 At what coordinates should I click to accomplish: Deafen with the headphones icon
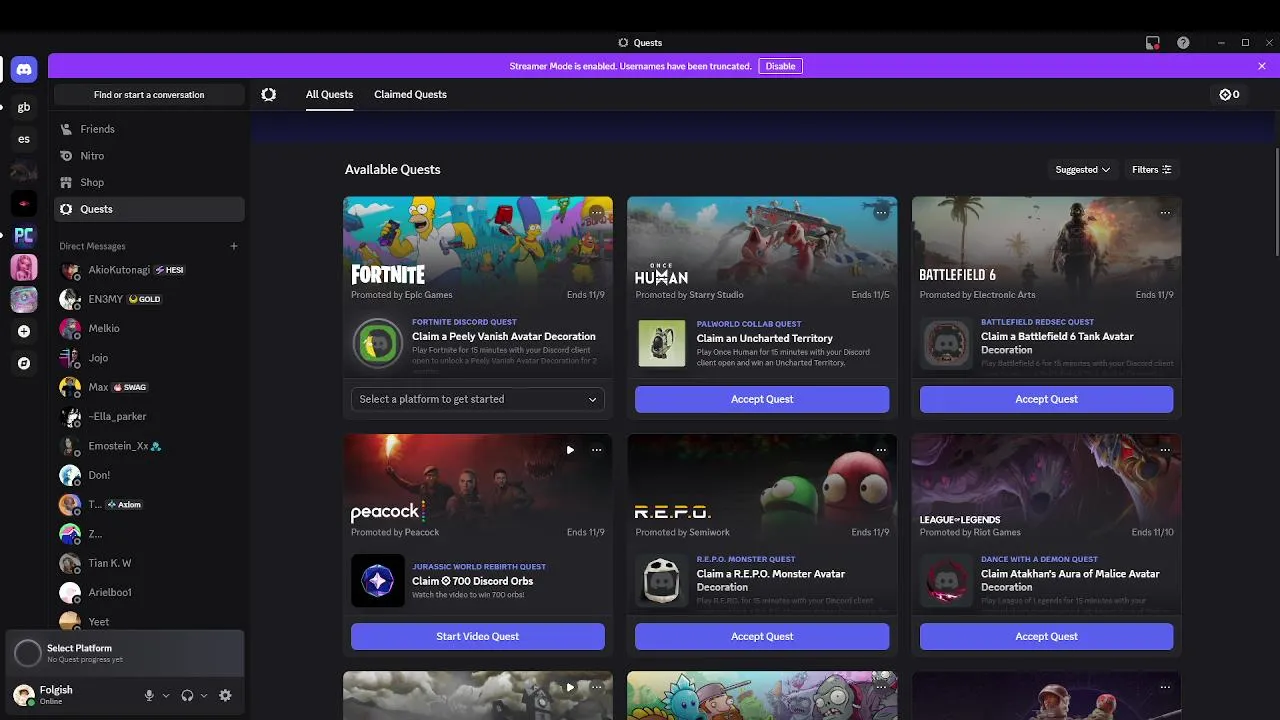coord(187,695)
